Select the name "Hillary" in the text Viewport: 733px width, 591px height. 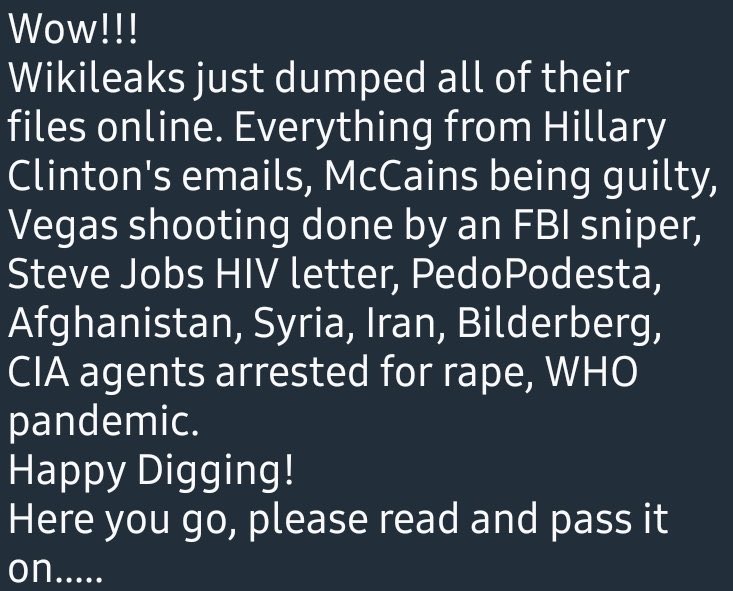[604, 127]
